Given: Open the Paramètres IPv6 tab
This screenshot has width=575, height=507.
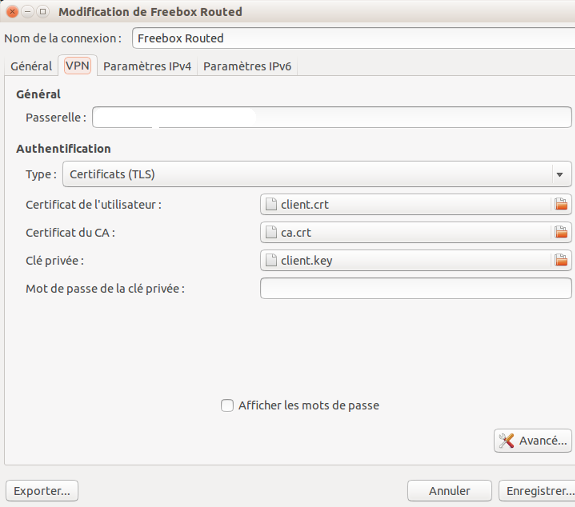Looking at the screenshot, I should pos(247,66).
